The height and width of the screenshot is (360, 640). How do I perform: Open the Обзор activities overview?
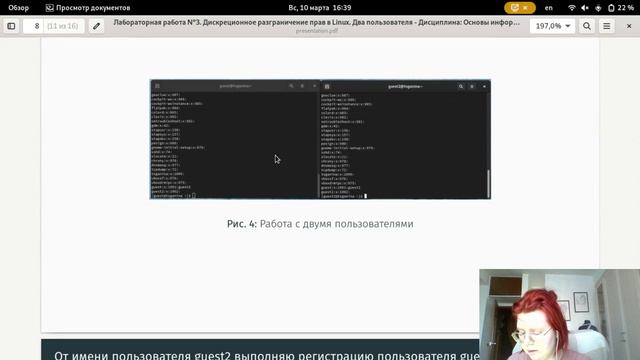click(18, 8)
